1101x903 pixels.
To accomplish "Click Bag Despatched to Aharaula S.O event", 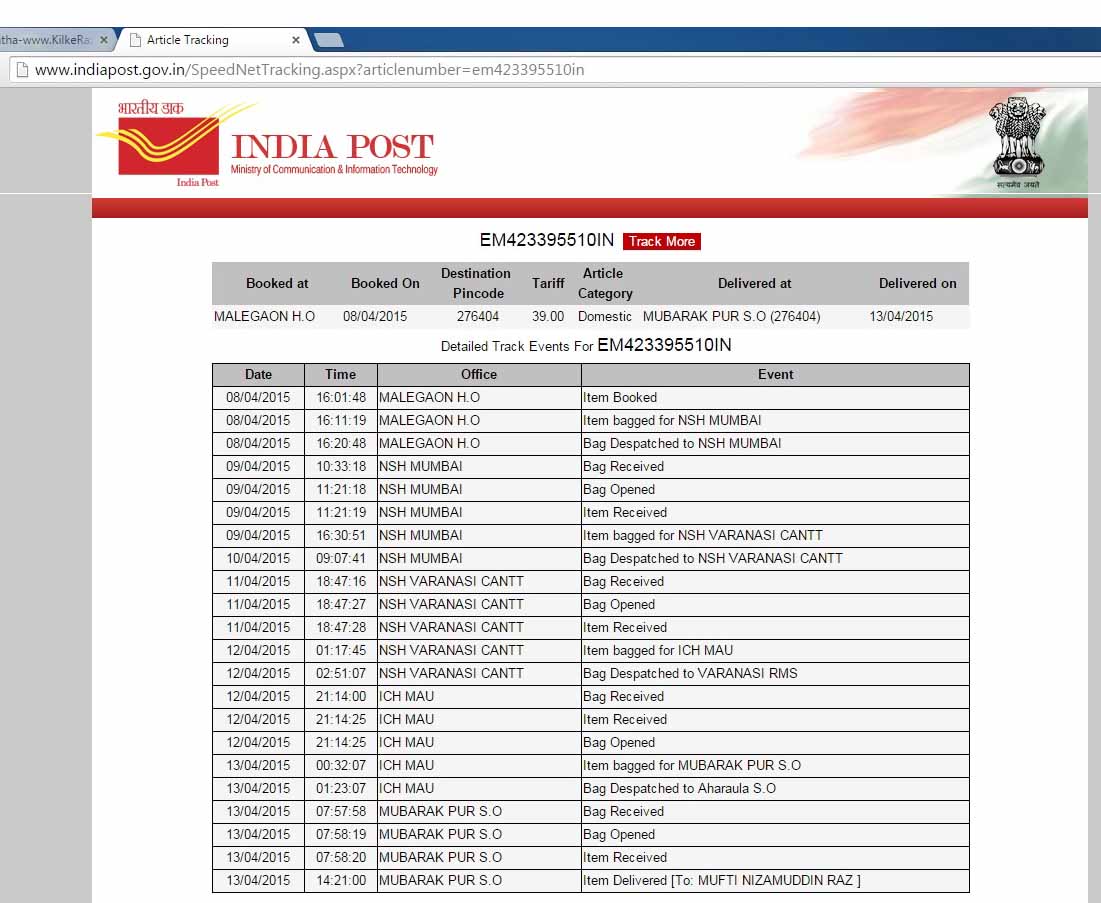I will [x=775, y=789].
